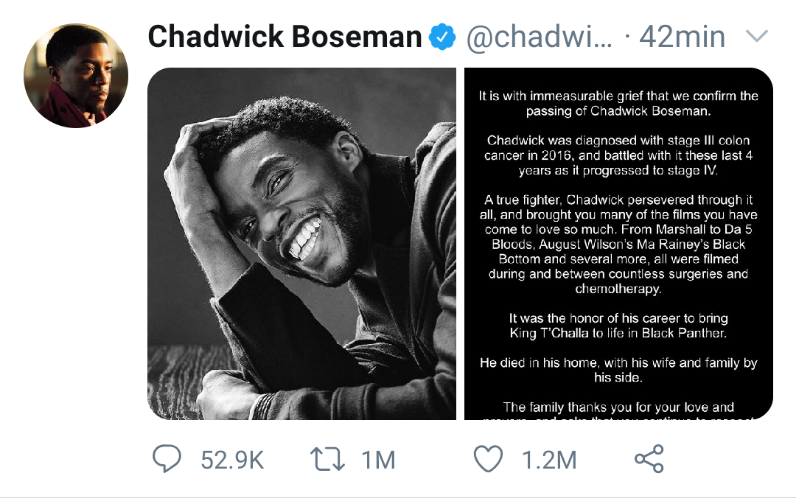
Task: Click the 42min timestamp
Action: [x=681, y=38]
